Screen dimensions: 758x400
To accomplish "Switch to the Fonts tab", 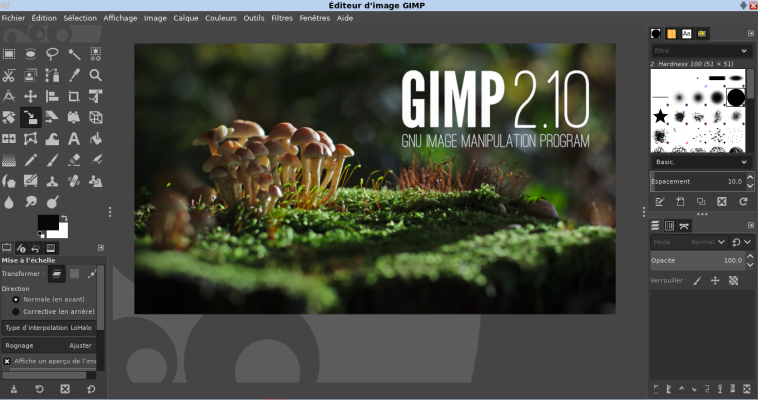I will (x=686, y=33).
